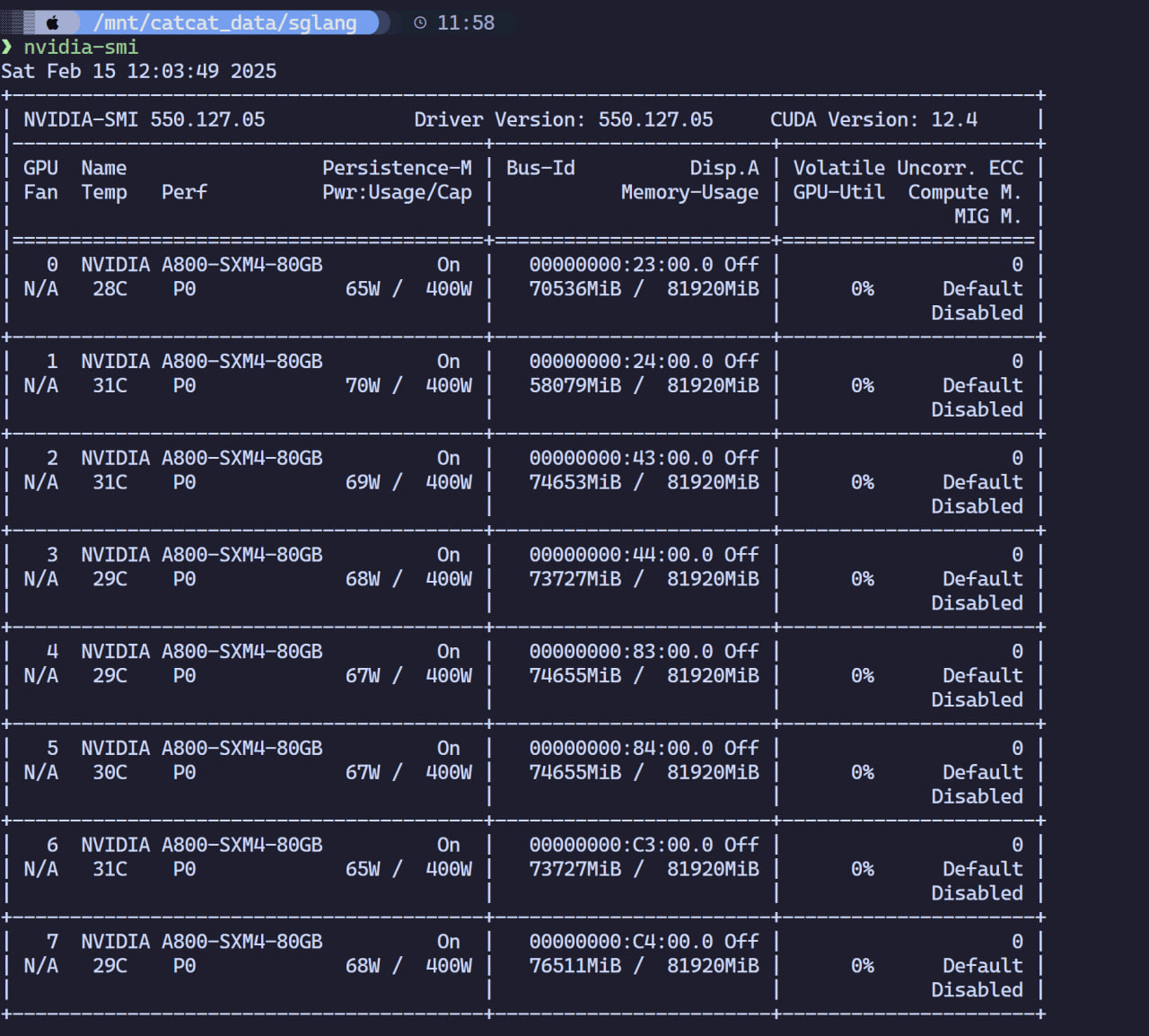Click GPU 0's Default compute mode value
Image resolution: width=1149 pixels, height=1036 pixels.
[x=982, y=289]
